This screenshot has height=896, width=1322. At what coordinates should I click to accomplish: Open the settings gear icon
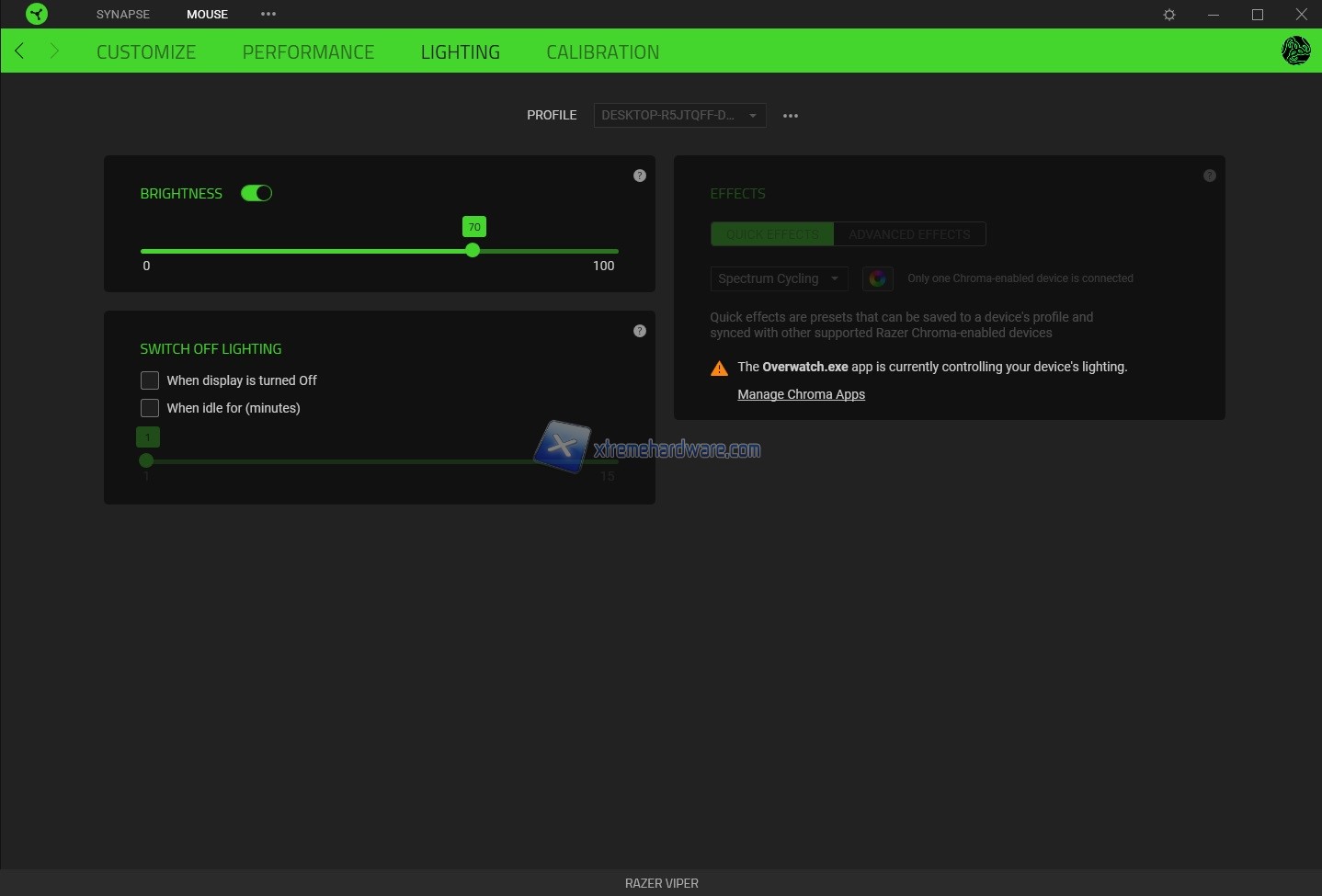pyautogui.click(x=1169, y=15)
